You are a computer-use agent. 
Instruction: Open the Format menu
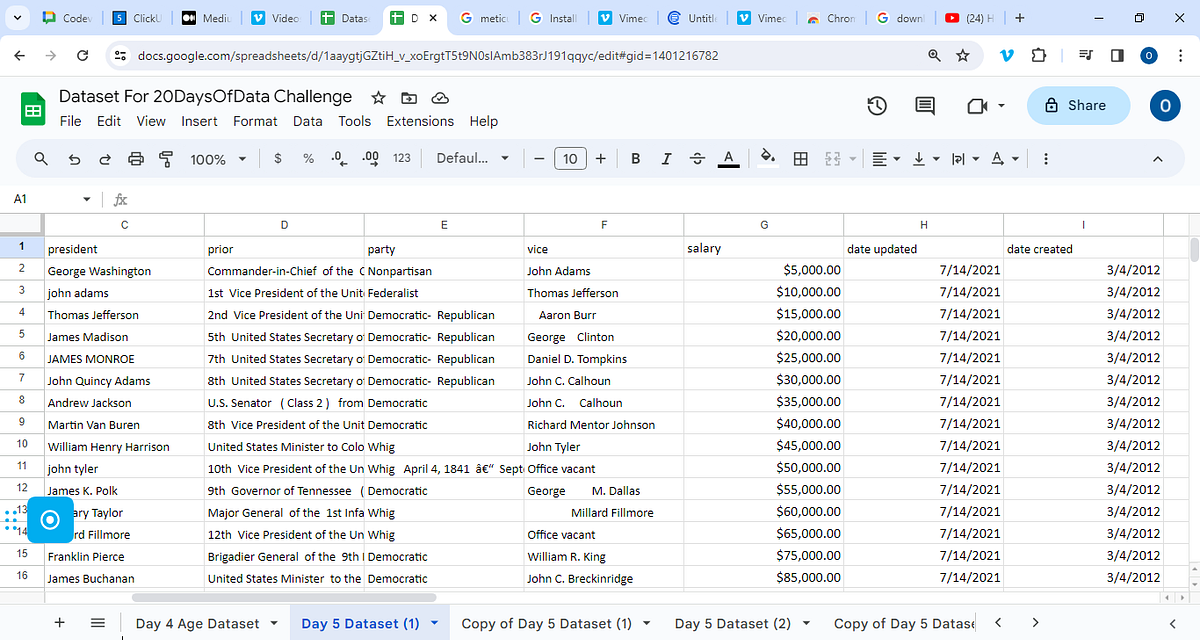[x=255, y=120]
